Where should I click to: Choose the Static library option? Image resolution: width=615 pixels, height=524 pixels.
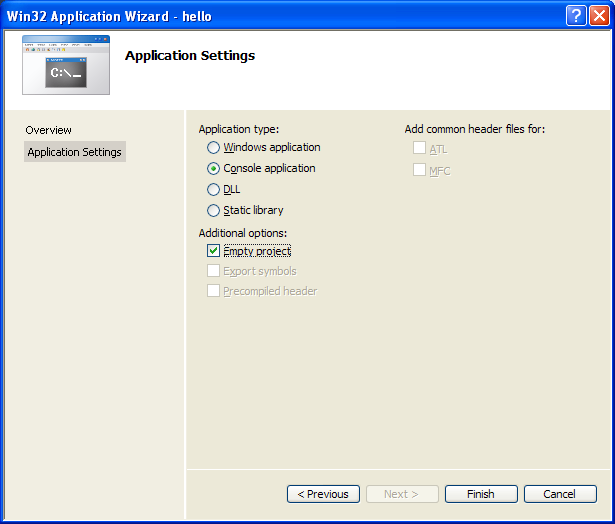point(213,211)
